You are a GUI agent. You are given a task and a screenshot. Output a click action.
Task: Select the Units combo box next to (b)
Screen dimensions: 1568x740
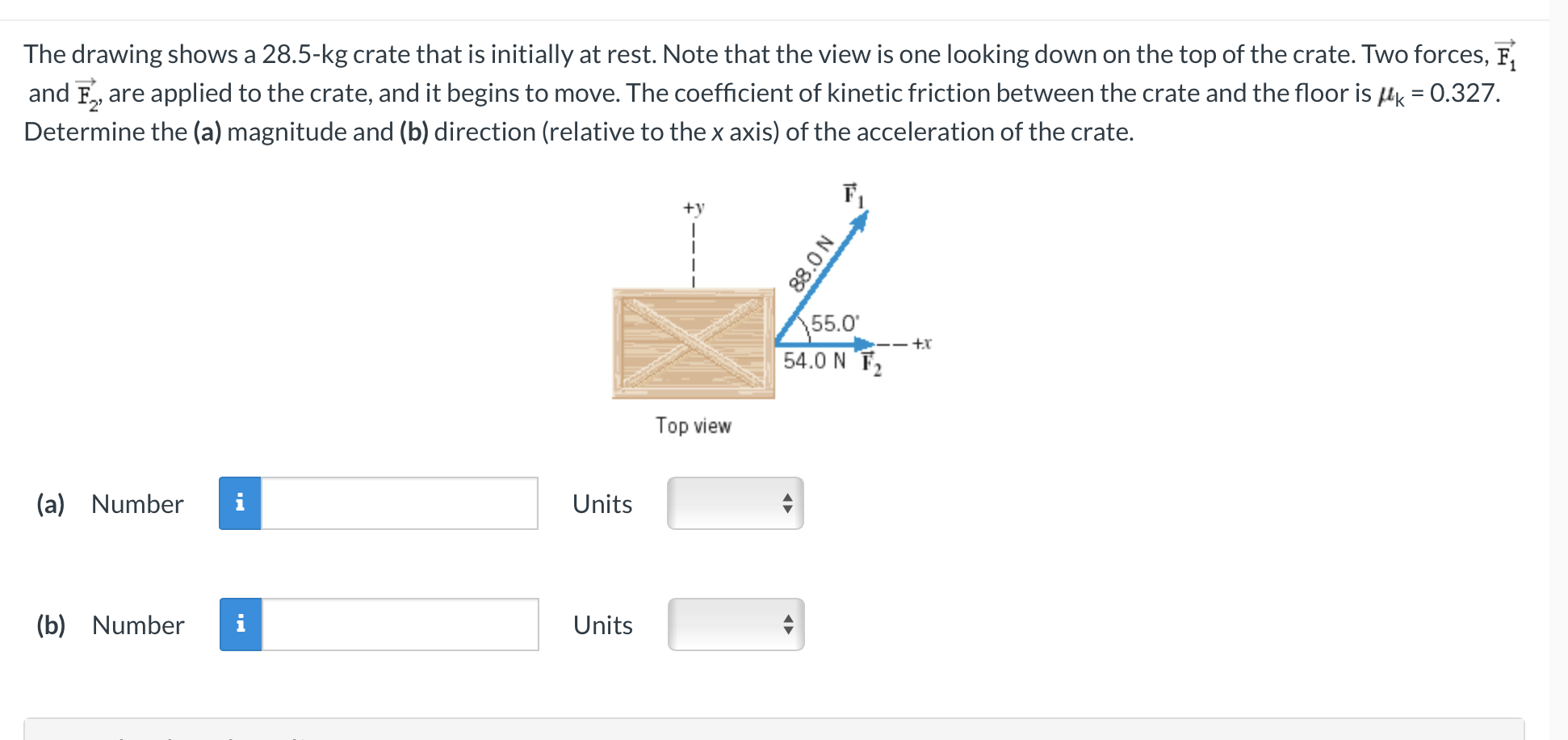(x=734, y=624)
